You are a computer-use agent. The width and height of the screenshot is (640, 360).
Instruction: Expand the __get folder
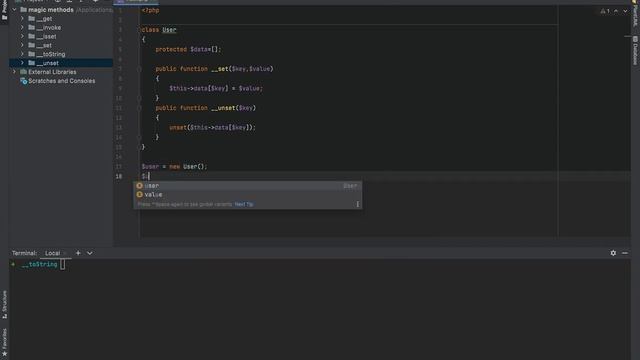22,18
